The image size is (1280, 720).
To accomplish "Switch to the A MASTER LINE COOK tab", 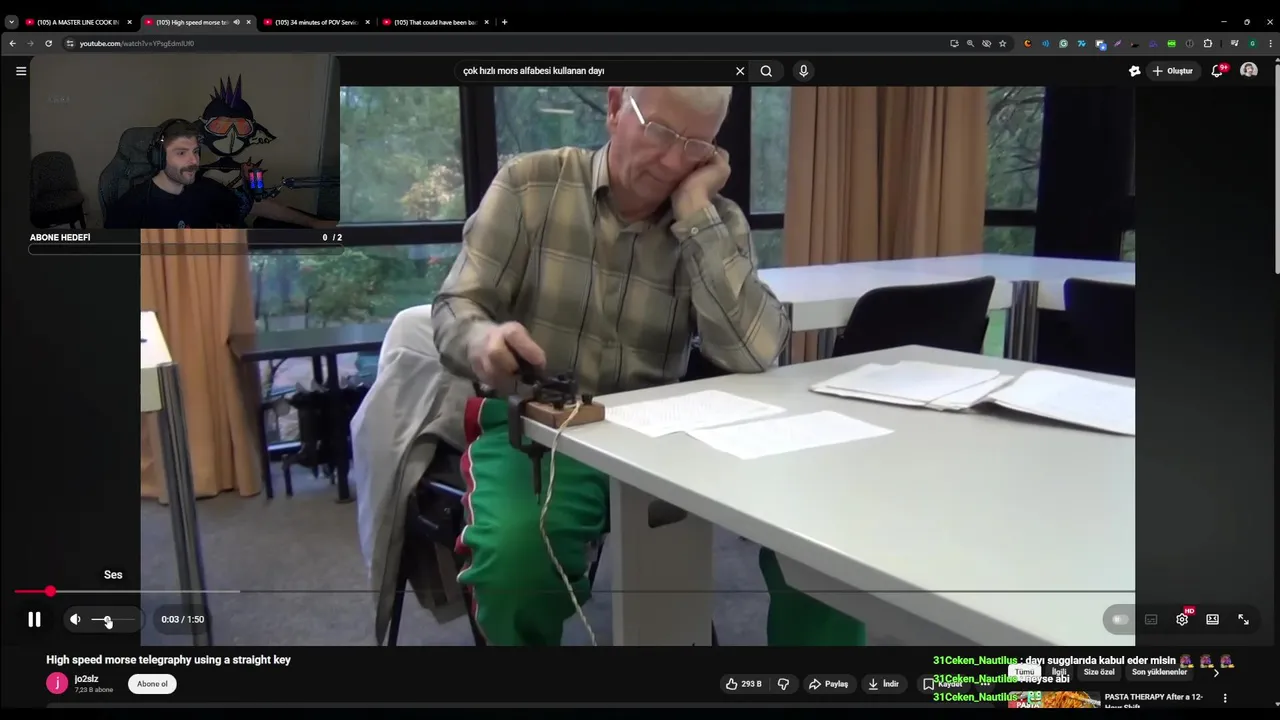I will [x=78, y=22].
